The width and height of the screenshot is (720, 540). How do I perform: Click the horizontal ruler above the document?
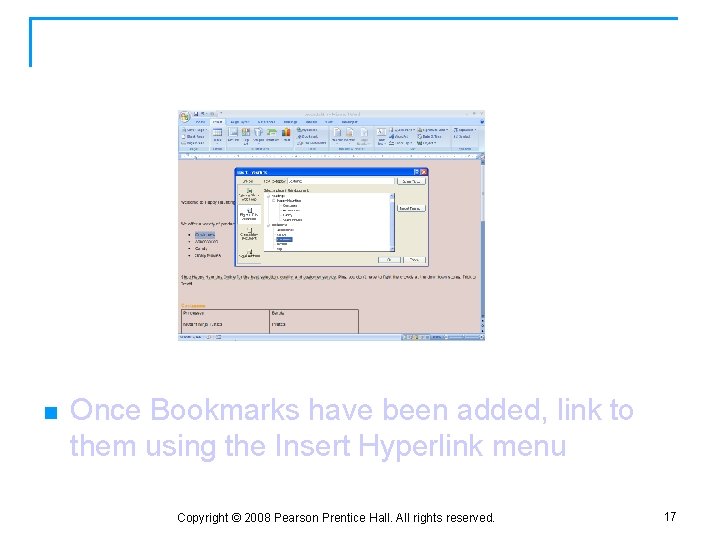[329, 157]
